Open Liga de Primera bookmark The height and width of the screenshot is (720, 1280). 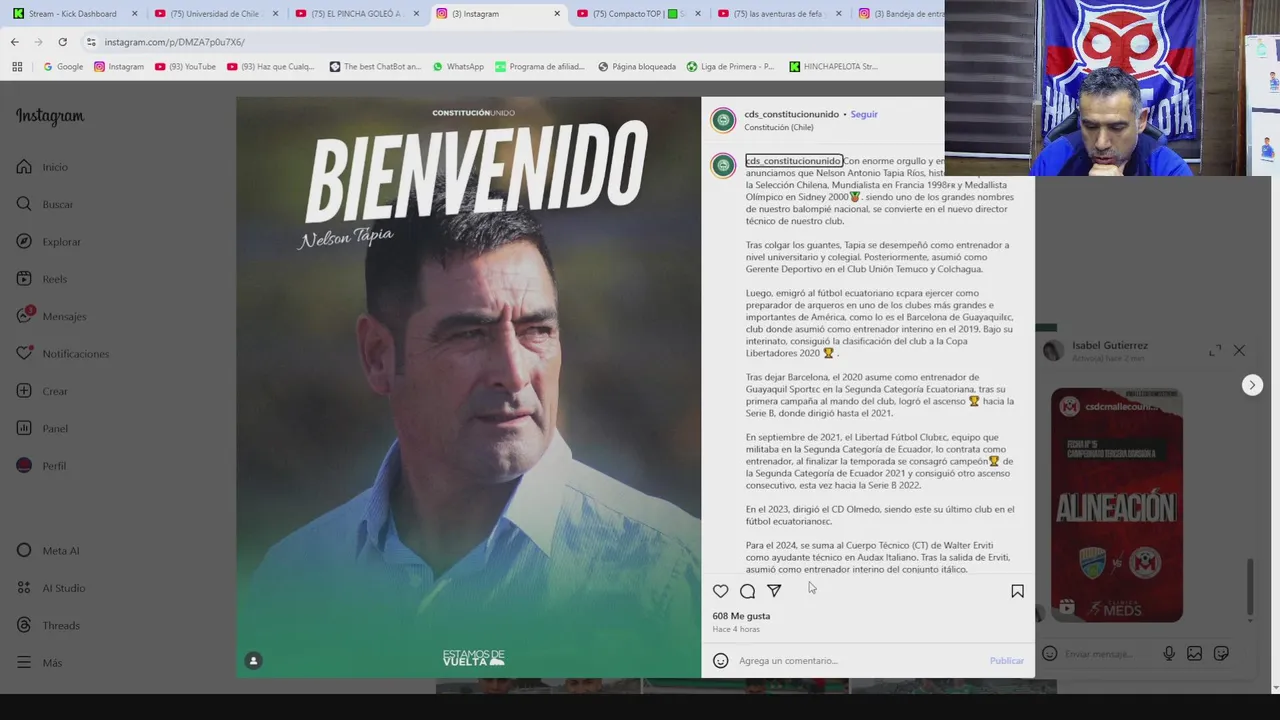click(x=730, y=67)
